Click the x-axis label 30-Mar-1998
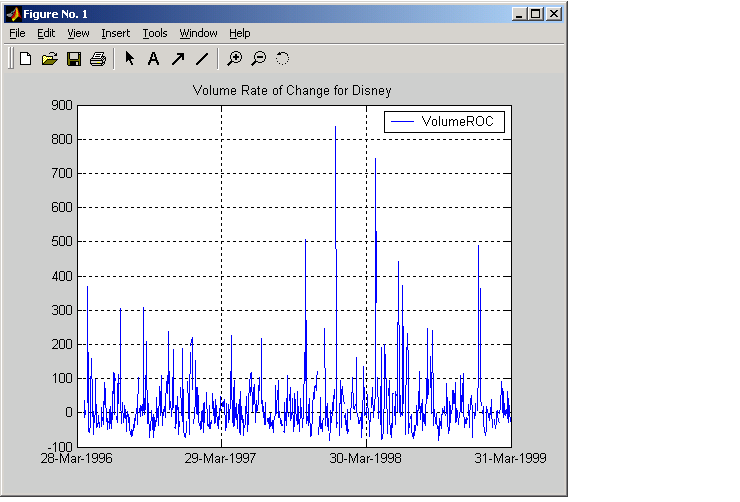 coord(365,458)
